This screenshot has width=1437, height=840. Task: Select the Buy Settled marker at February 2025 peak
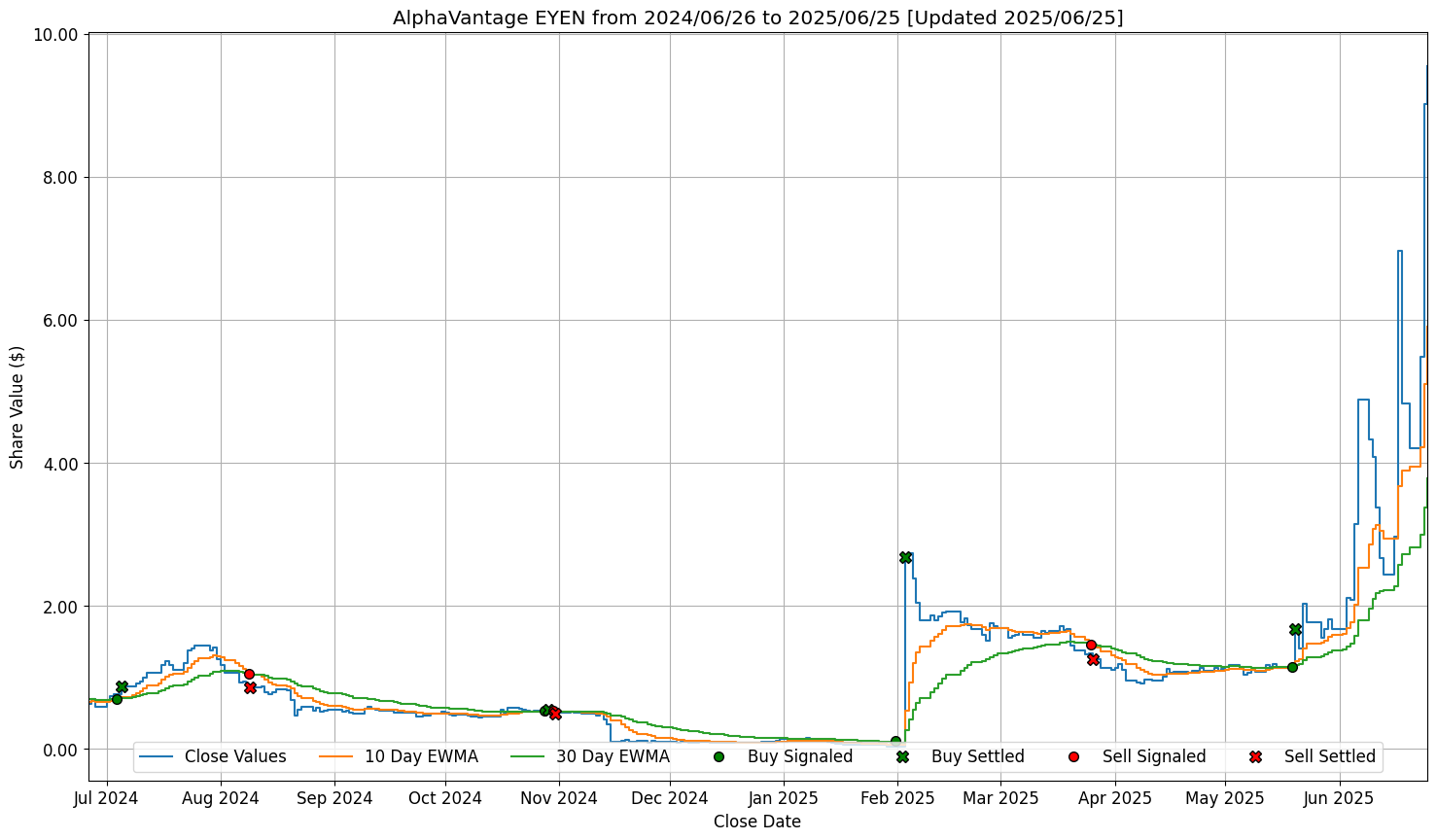(x=905, y=557)
